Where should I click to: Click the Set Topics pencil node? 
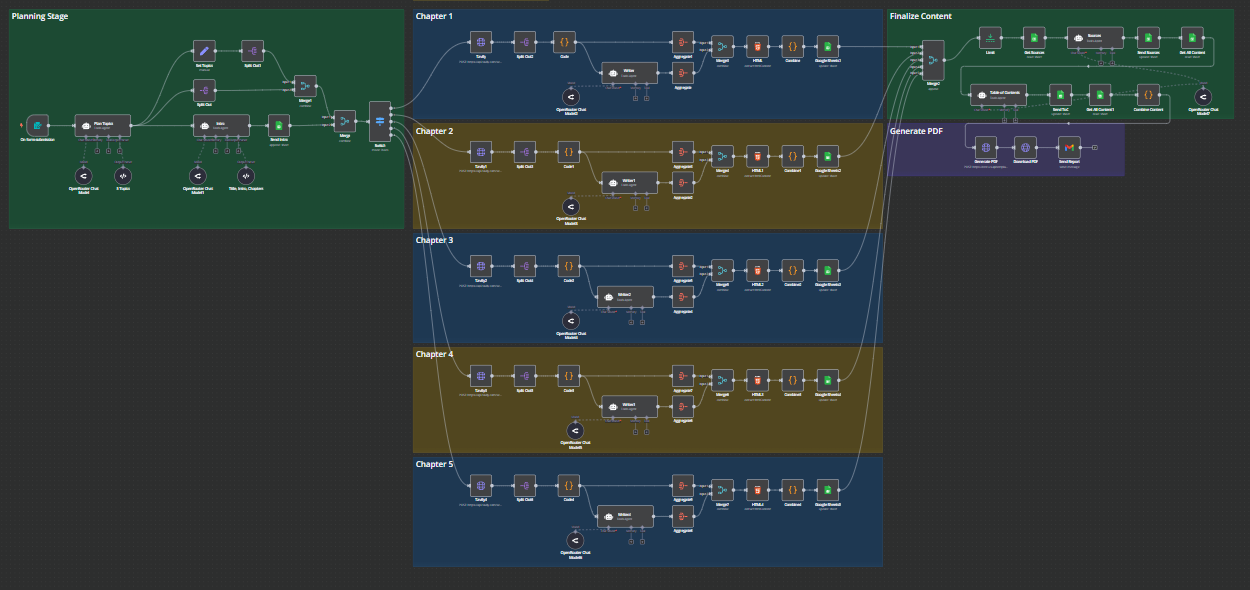click(204, 51)
